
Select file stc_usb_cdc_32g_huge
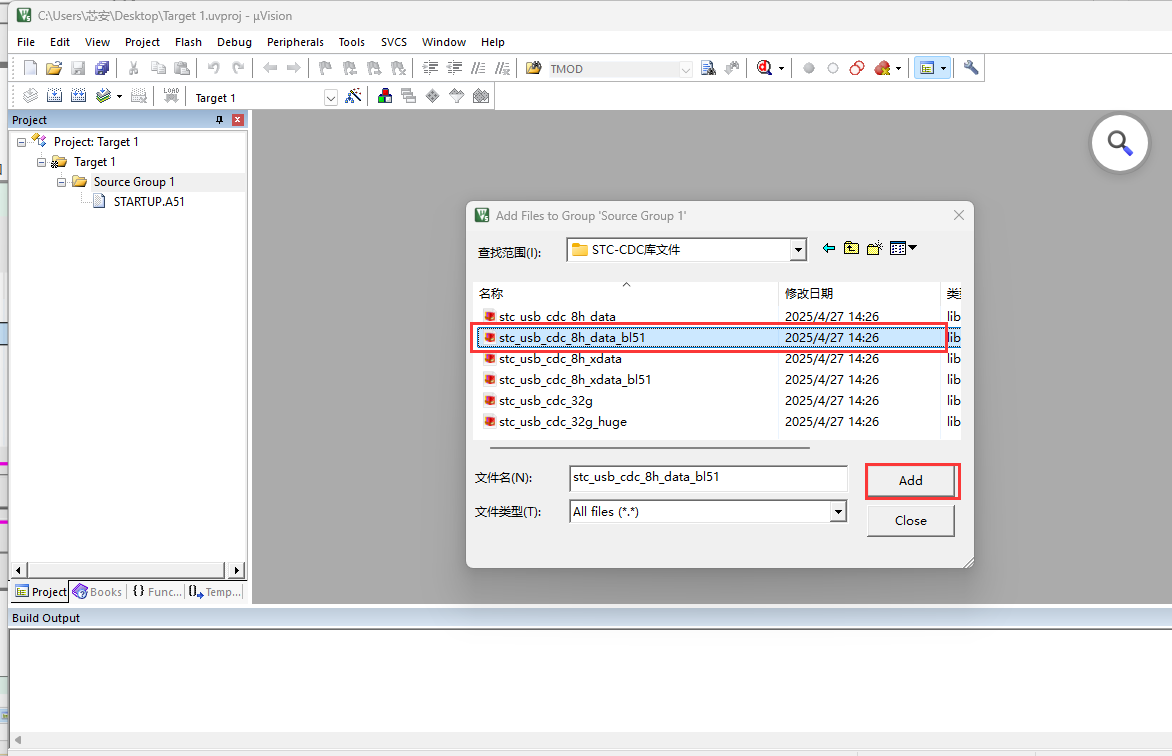[563, 422]
